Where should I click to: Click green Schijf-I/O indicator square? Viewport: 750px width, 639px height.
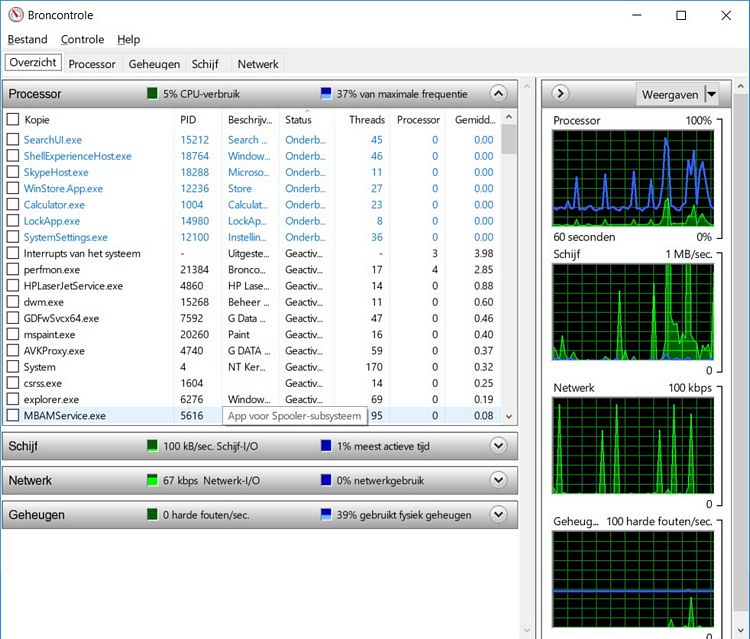(152, 446)
